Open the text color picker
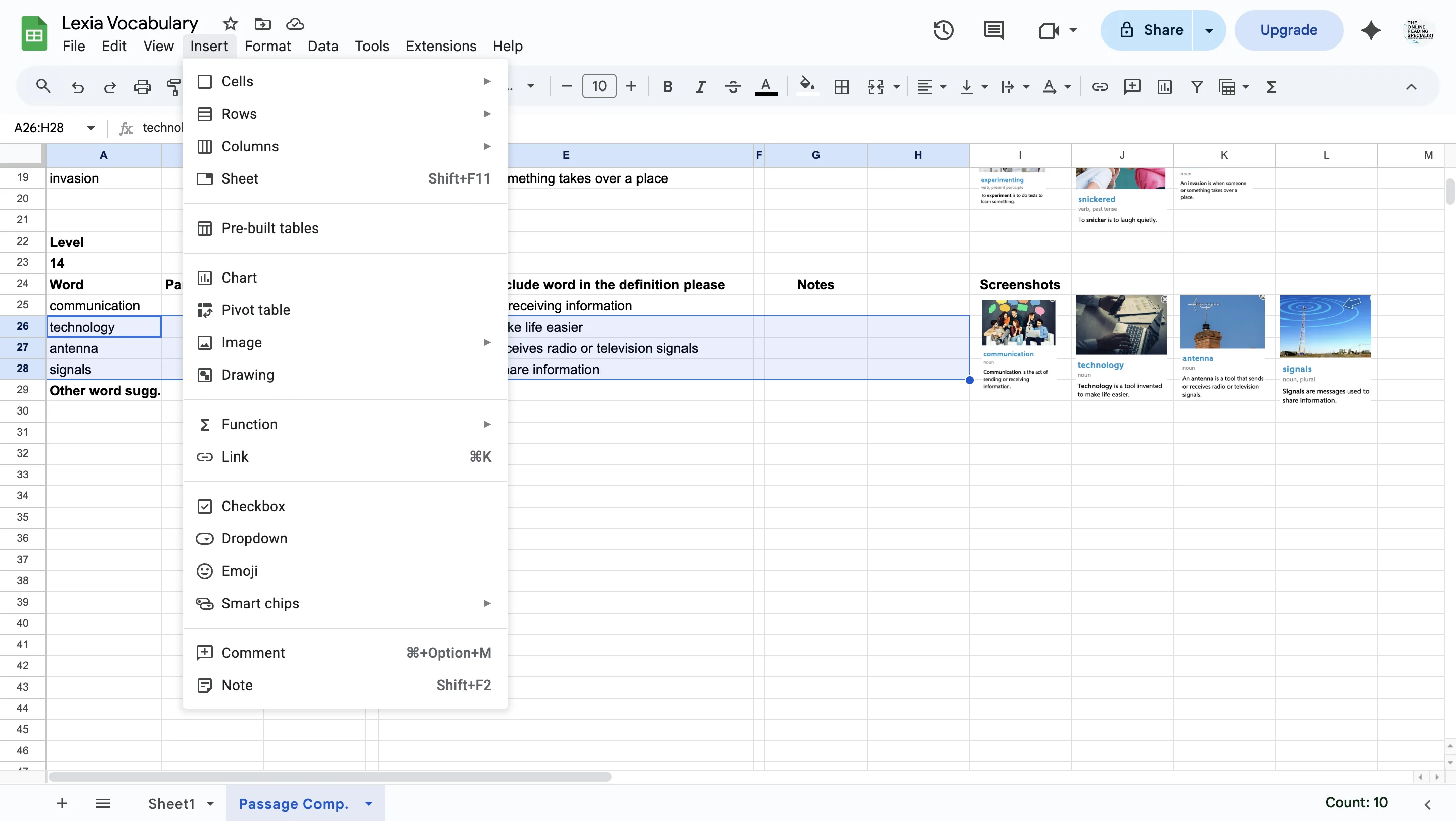This screenshot has width=1456, height=821. pos(766,86)
